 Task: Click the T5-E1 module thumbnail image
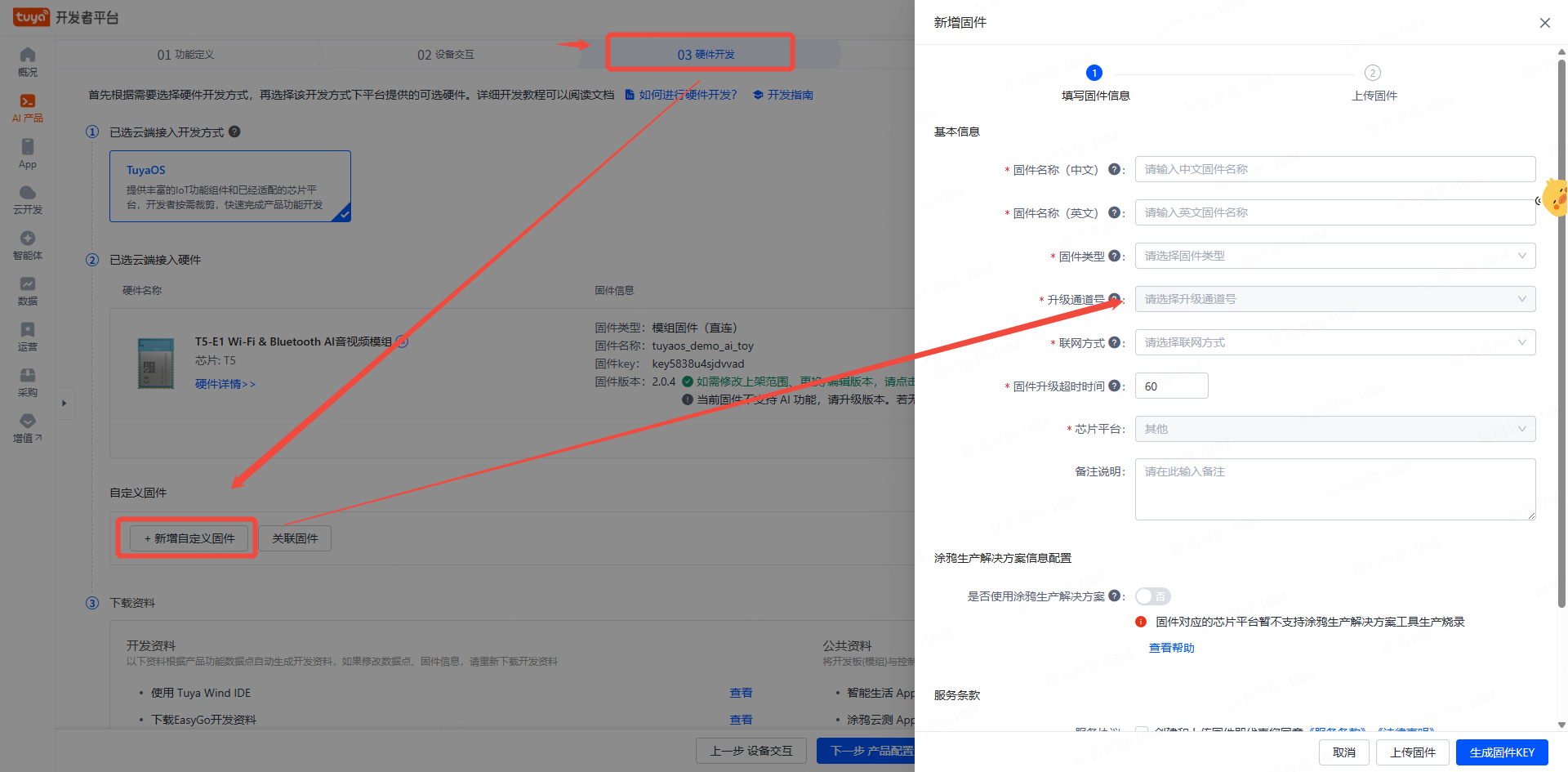[156, 363]
